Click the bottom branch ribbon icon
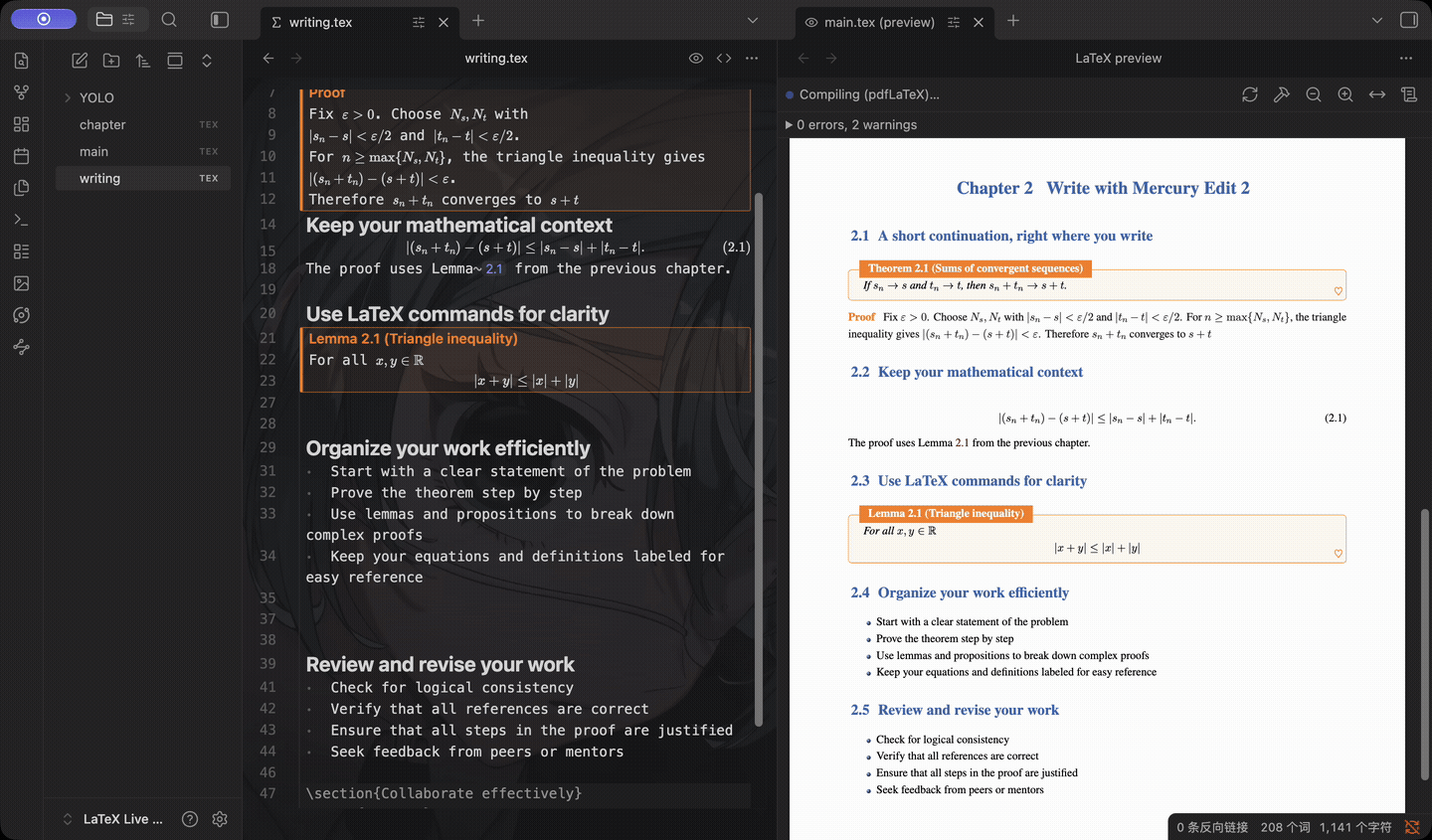 click(x=22, y=347)
